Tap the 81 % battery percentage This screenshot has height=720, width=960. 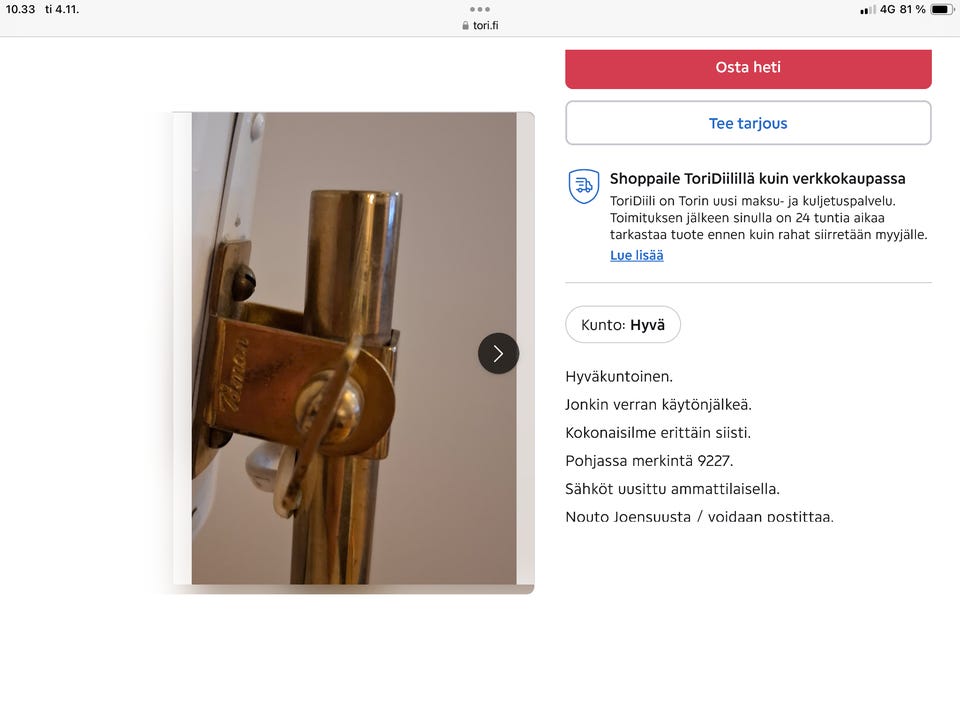pyautogui.click(x=912, y=9)
